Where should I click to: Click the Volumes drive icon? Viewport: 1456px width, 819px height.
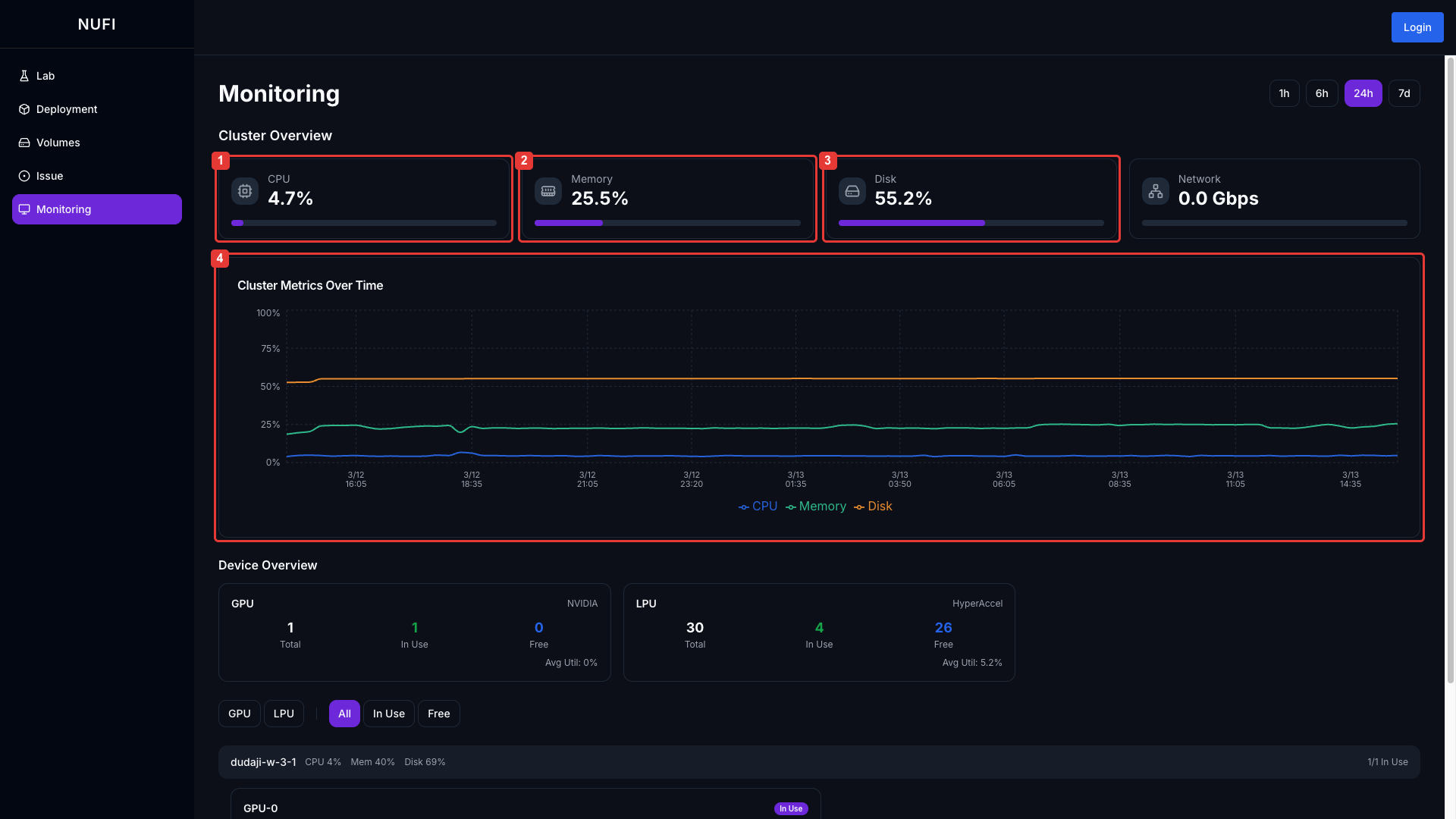click(x=24, y=143)
